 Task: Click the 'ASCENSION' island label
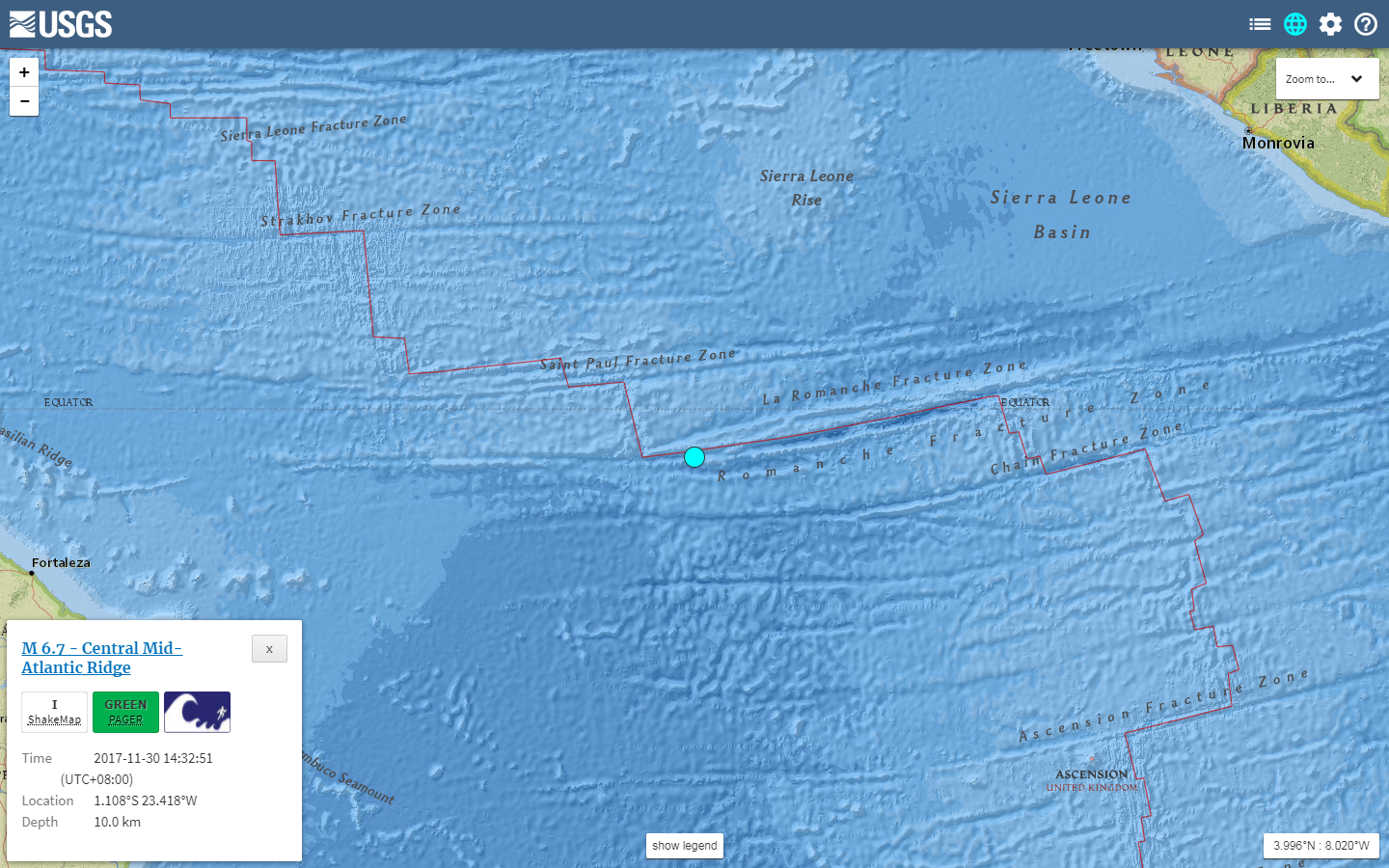[1092, 774]
